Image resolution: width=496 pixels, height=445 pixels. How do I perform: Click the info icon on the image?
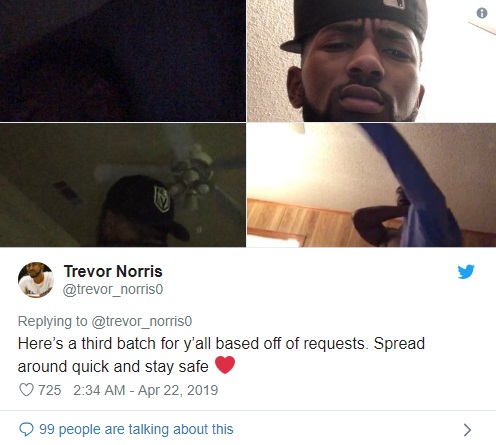tap(482, 13)
